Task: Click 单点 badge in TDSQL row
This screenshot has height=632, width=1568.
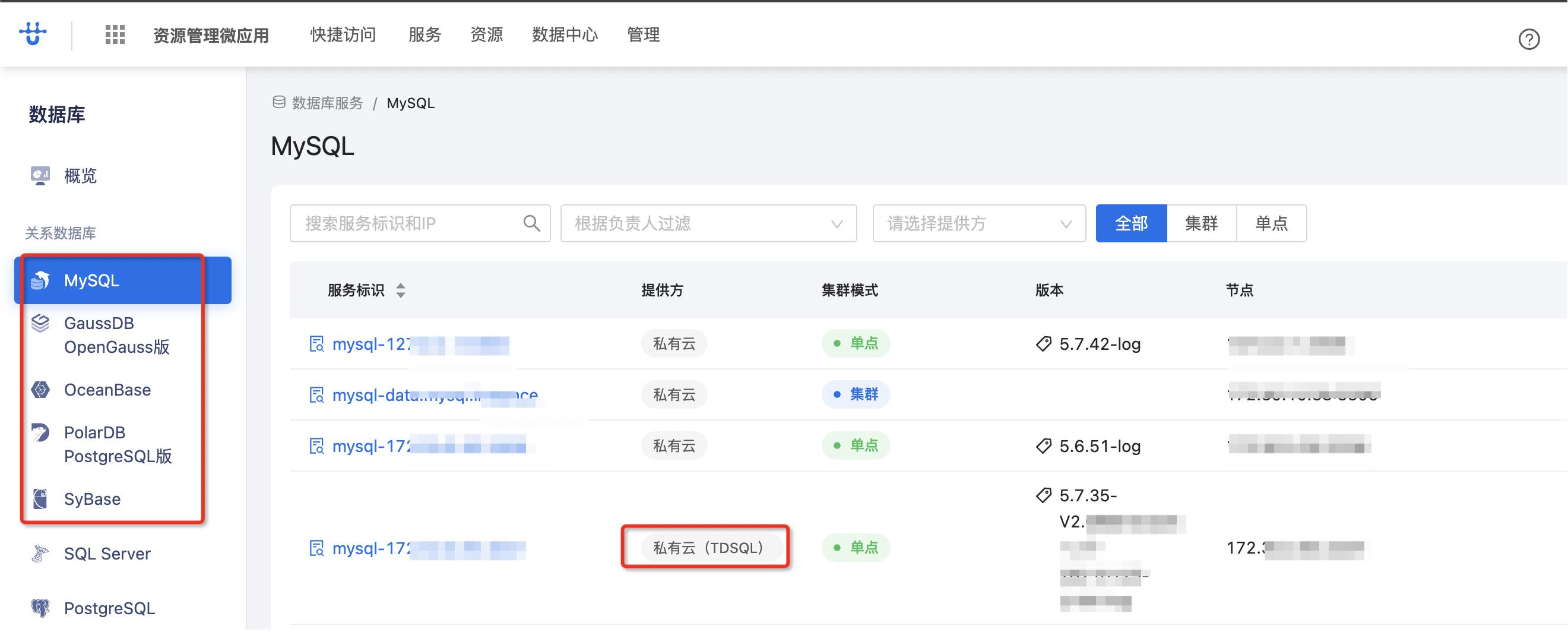Action: (x=856, y=548)
